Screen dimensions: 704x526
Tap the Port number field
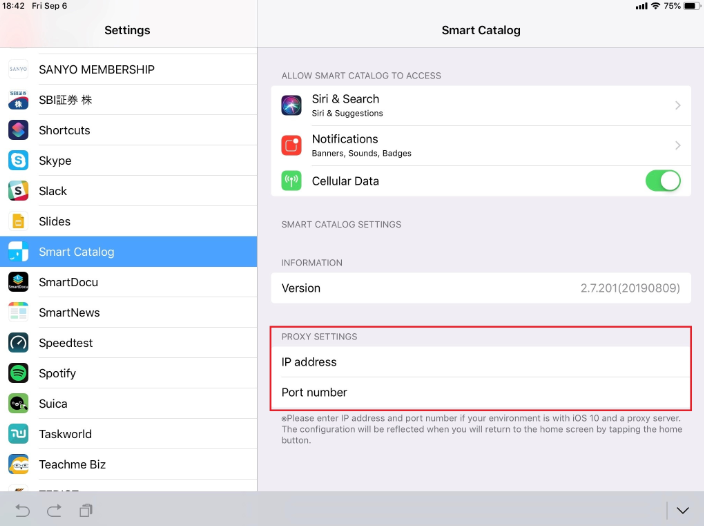pyautogui.click(x=480, y=392)
